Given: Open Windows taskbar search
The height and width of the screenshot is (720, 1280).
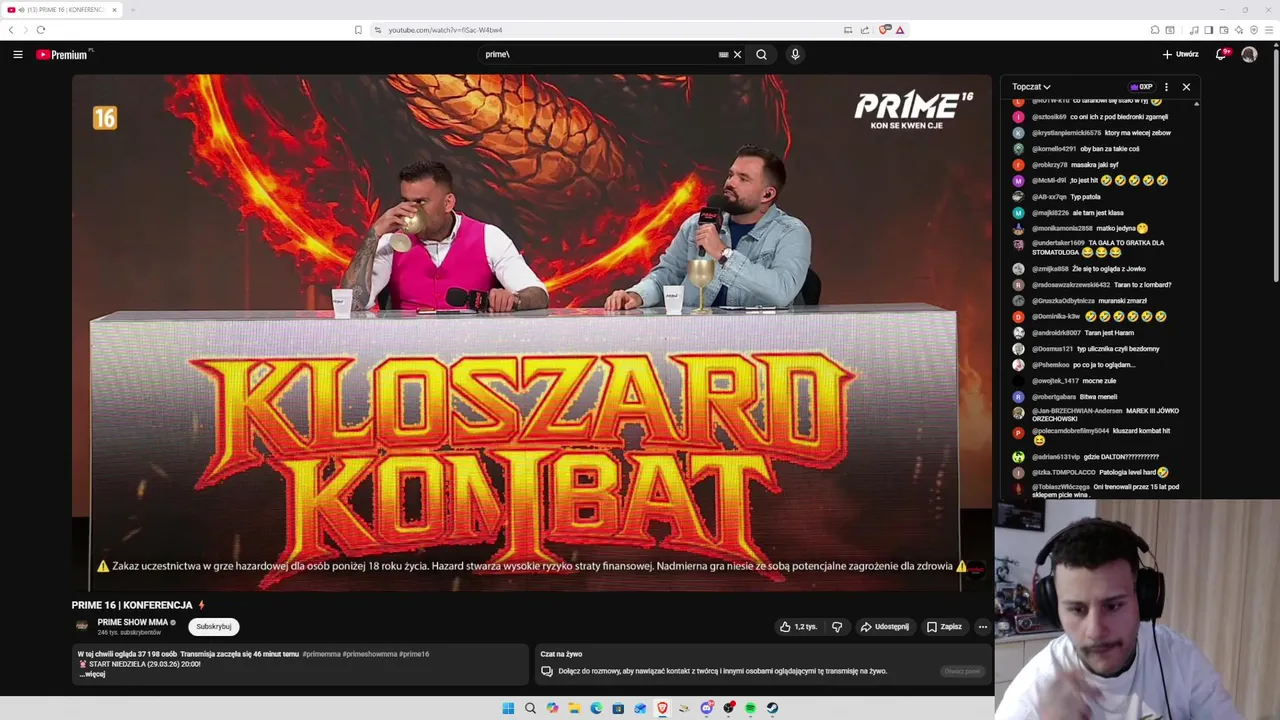Looking at the screenshot, I should coord(530,708).
